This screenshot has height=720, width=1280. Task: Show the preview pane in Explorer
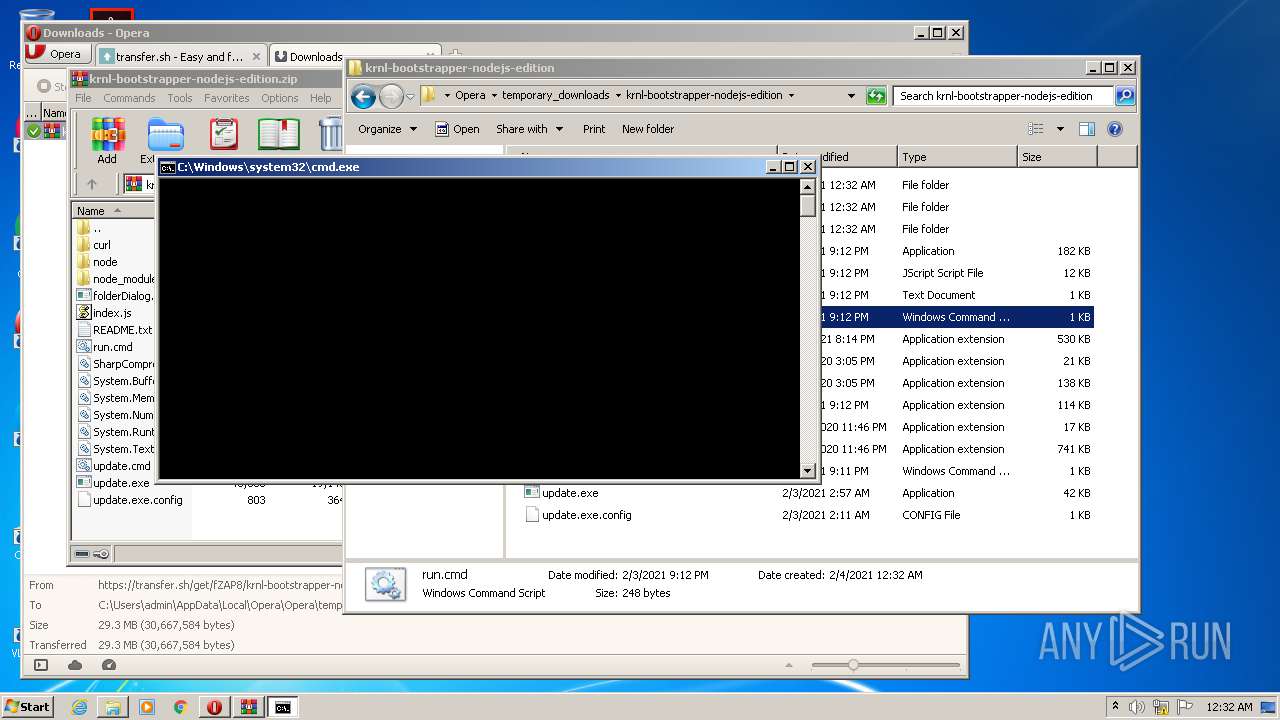pyautogui.click(x=1087, y=129)
